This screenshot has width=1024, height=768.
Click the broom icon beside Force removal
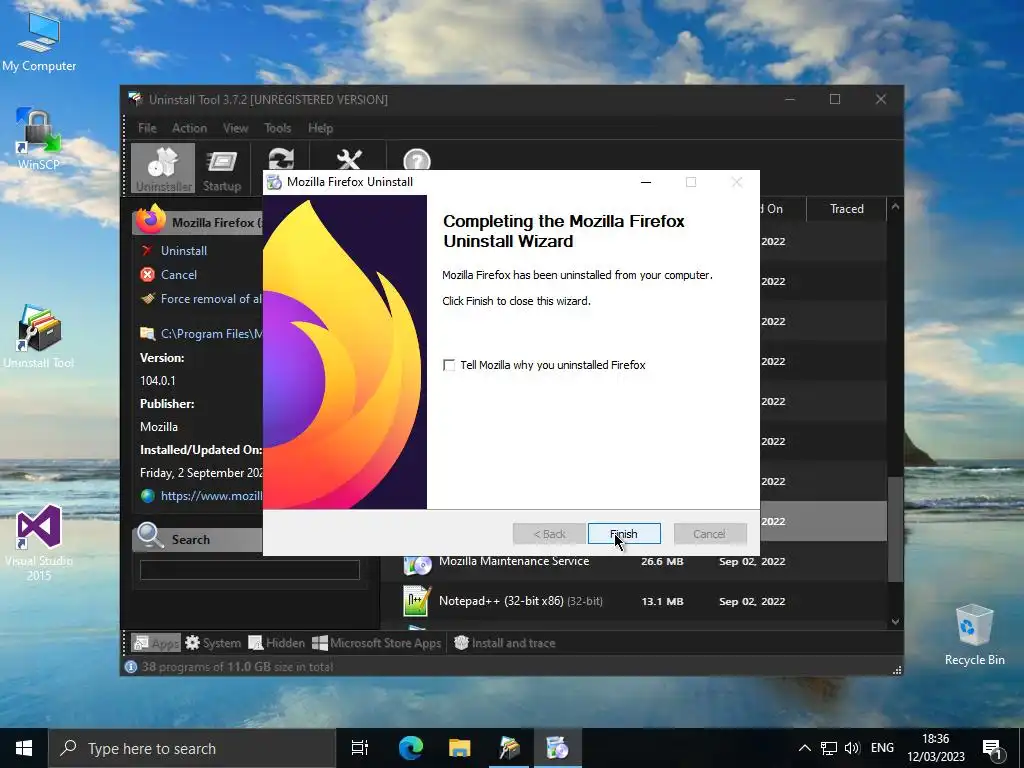(x=148, y=298)
